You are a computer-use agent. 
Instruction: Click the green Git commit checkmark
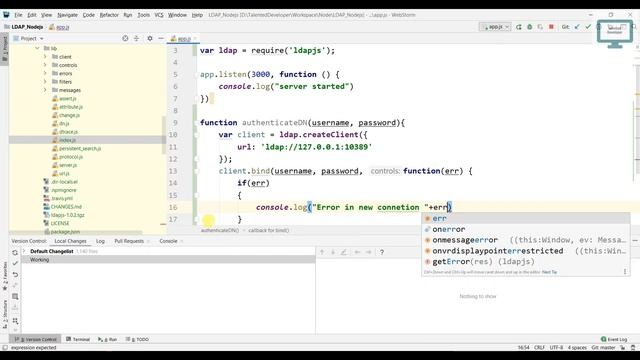click(588, 27)
